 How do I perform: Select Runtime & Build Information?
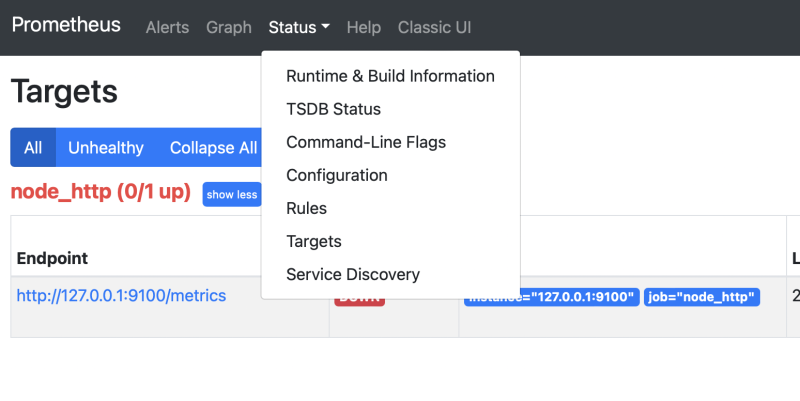pos(390,76)
